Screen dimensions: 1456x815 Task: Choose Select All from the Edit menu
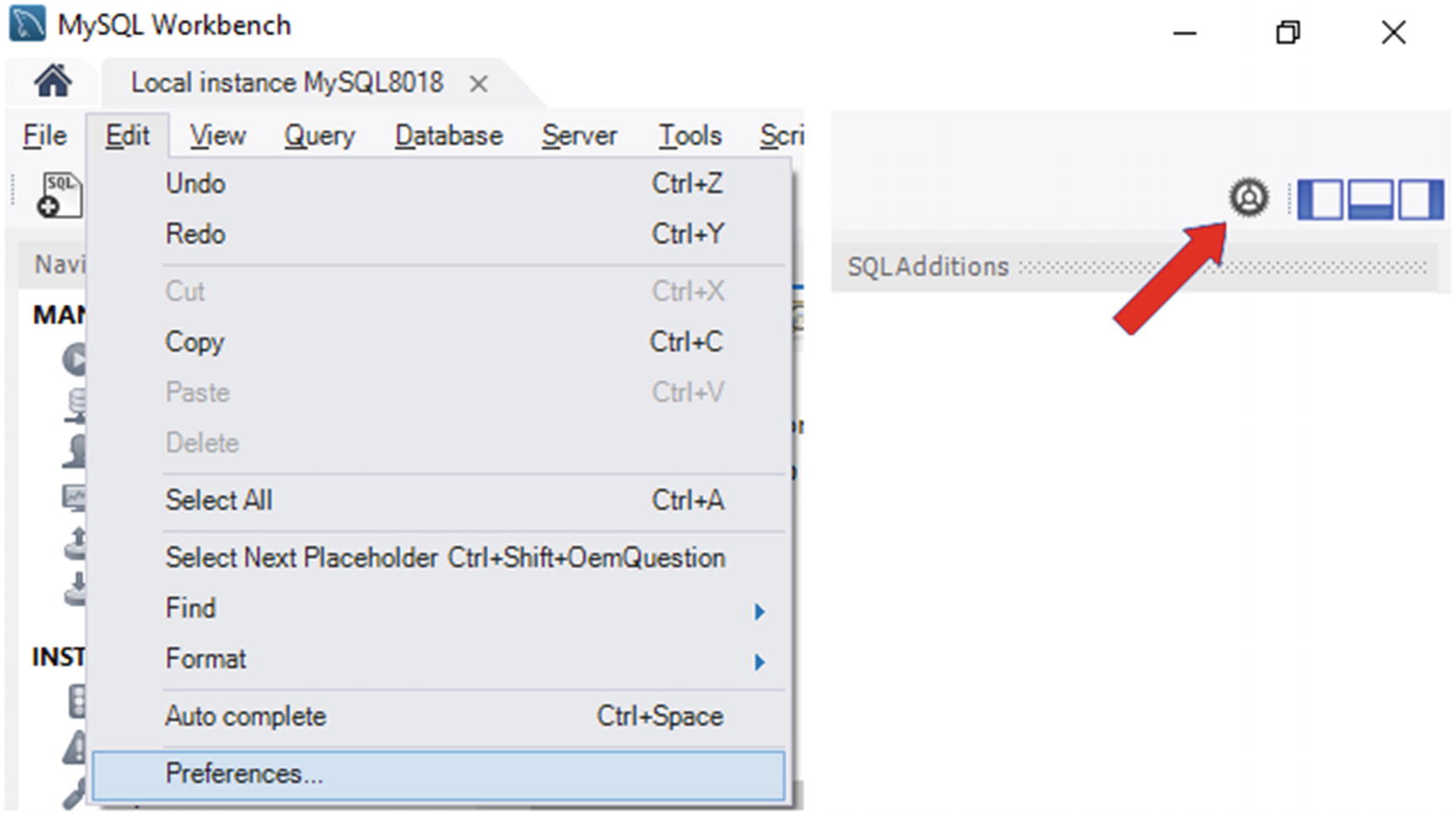point(439,500)
